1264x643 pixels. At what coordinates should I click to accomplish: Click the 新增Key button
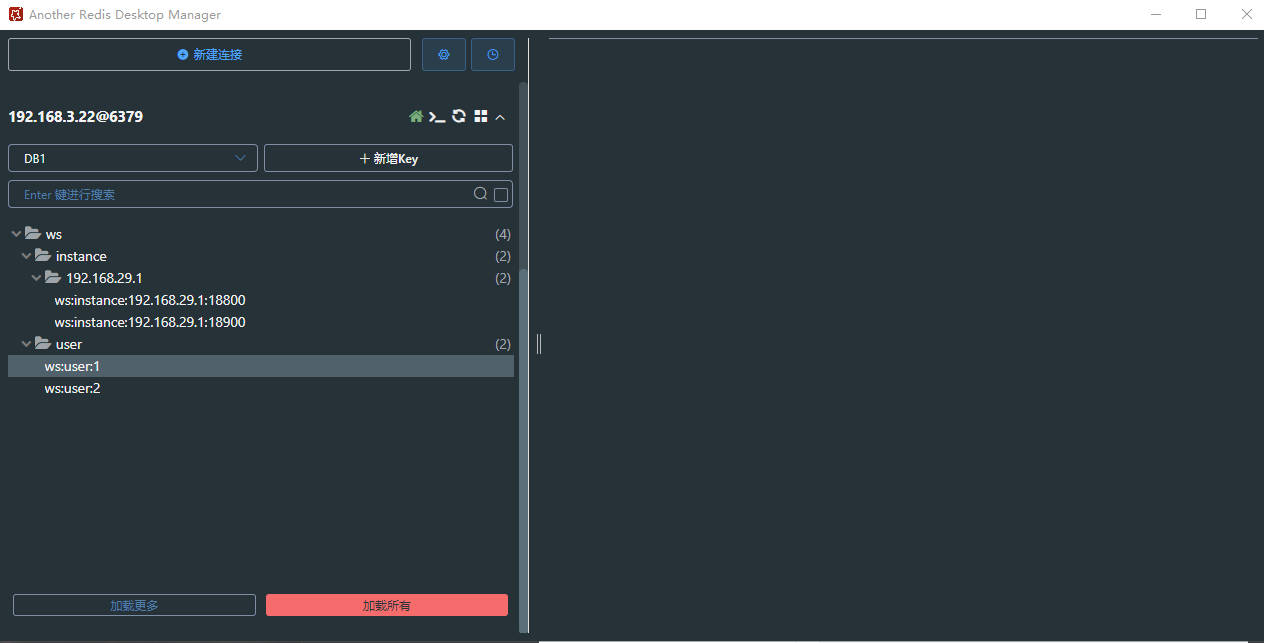(x=388, y=157)
